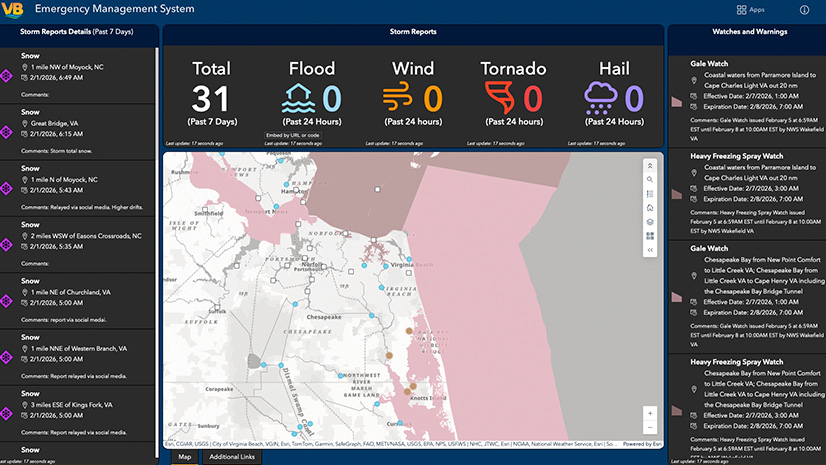Click the snow icon for Moyock 6:49 AM report

[x=6, y=76]
